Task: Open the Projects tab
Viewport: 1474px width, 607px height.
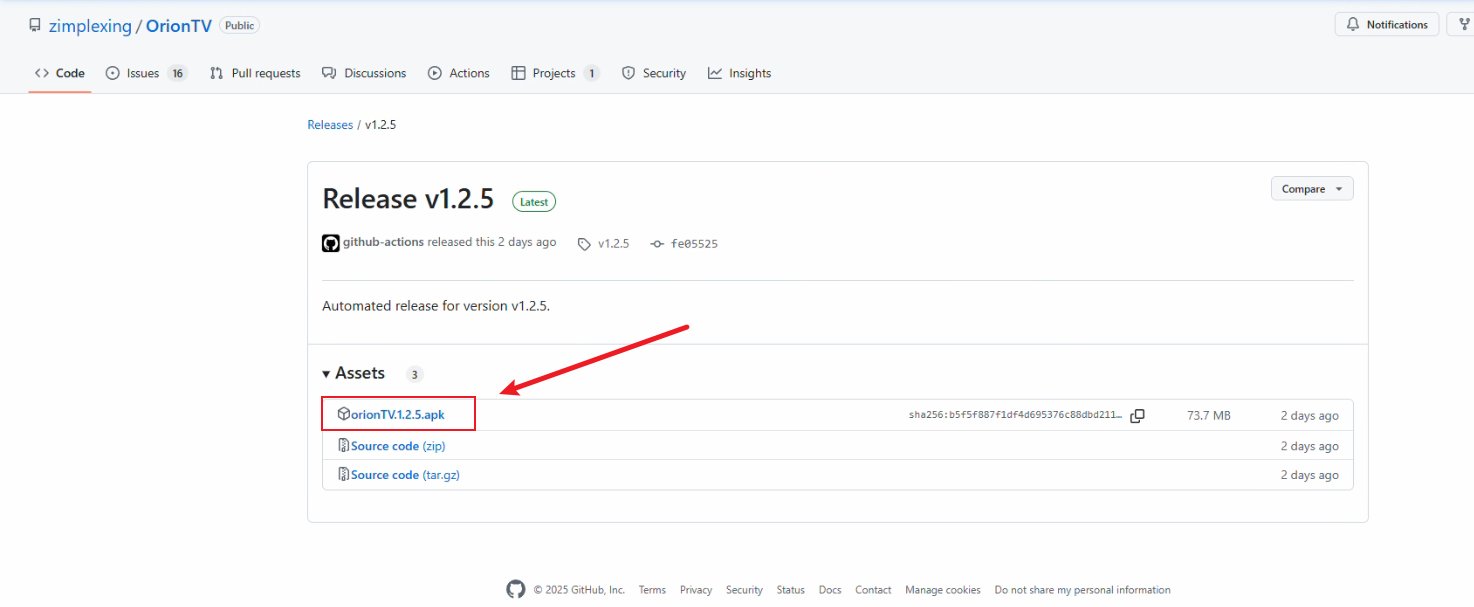Action: [x=555, y=73]
